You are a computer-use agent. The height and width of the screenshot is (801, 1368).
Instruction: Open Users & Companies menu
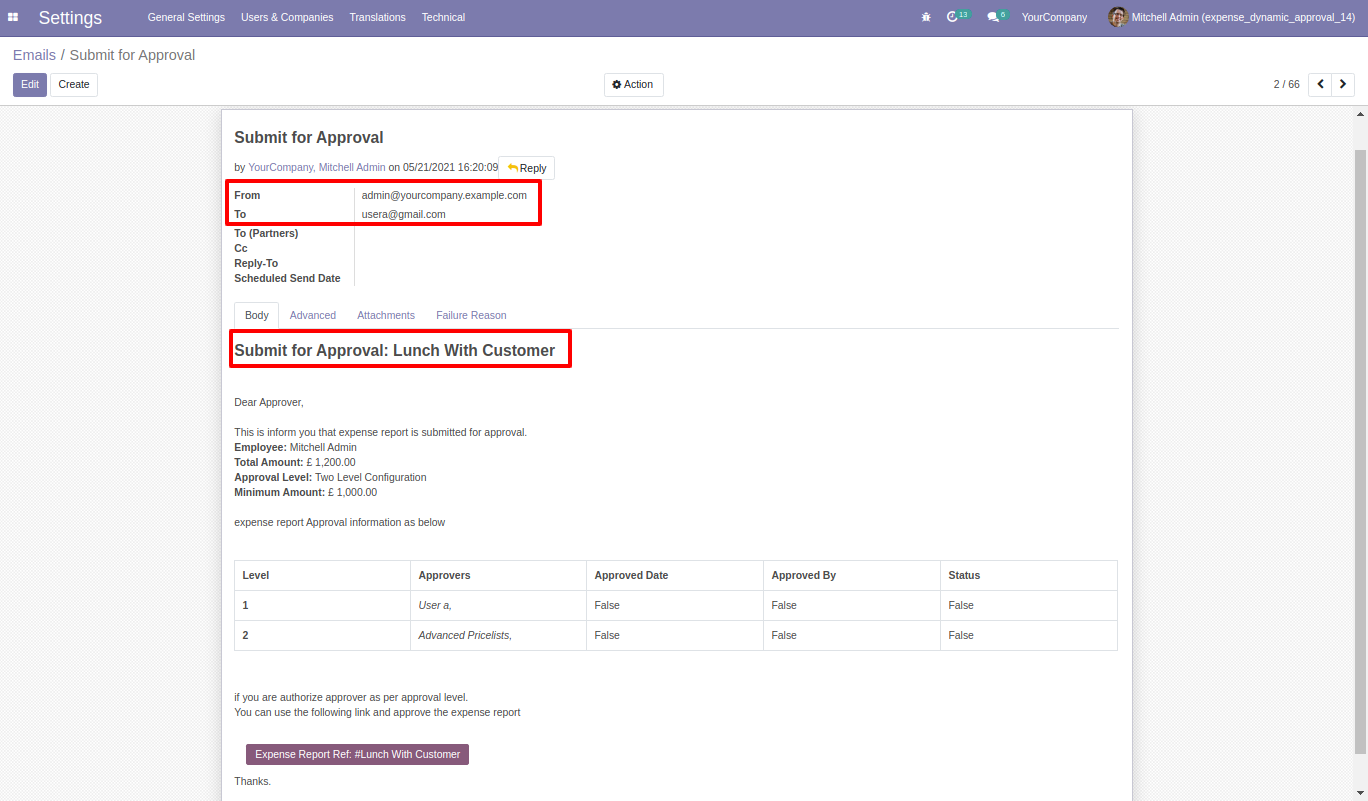pyautogui.click(x=287, y=17)
